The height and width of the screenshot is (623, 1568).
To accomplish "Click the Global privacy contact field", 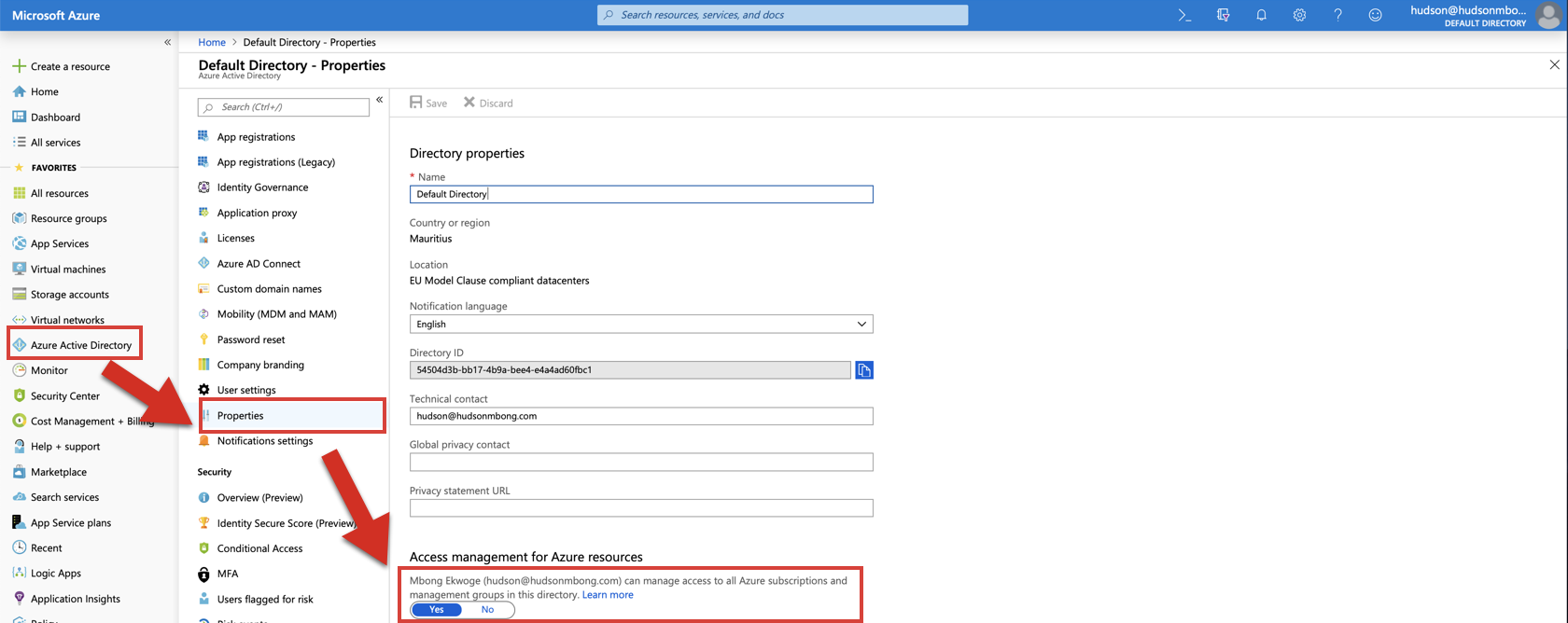I will (x=641, y=462).
